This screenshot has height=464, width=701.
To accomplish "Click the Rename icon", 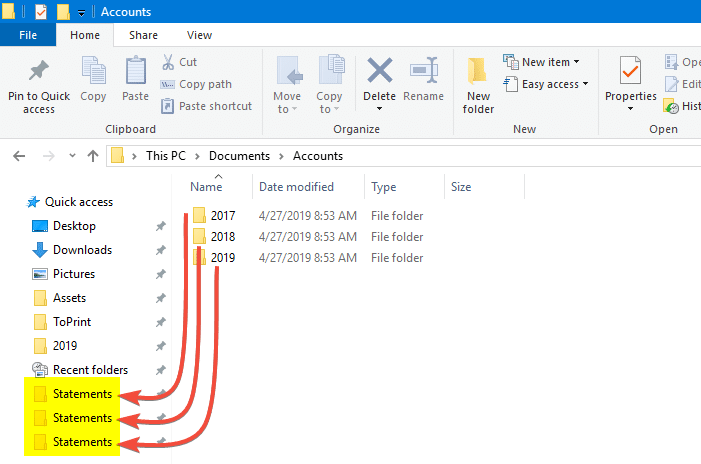I will click(423, 70).
